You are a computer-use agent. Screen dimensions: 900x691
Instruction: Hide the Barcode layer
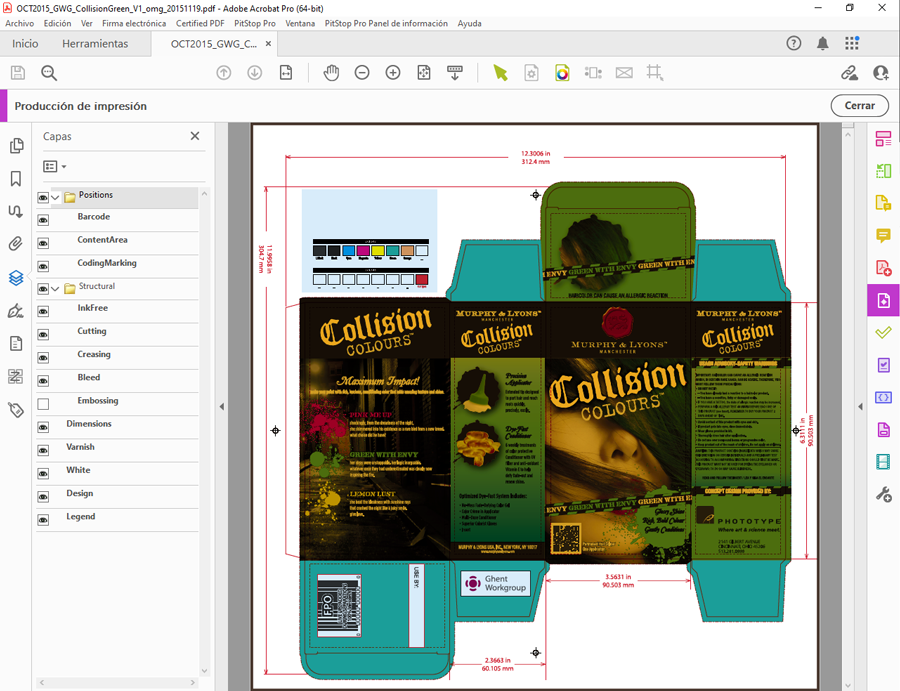pyautogui.click(x=43, y=220)
